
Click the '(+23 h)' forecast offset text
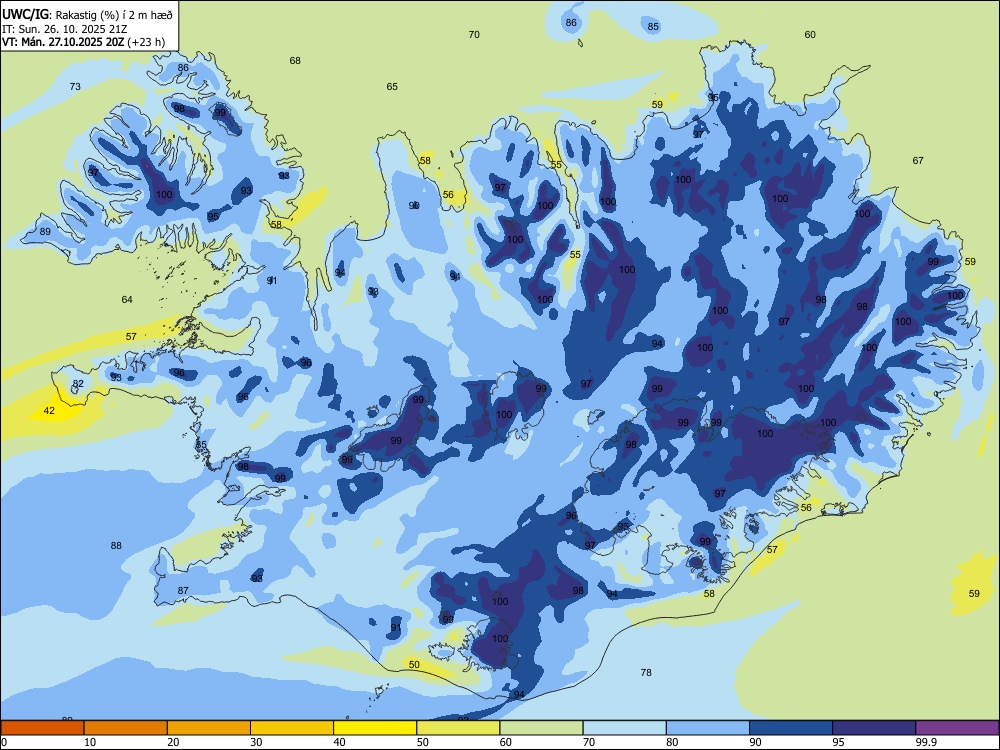[x=146, y=42]
